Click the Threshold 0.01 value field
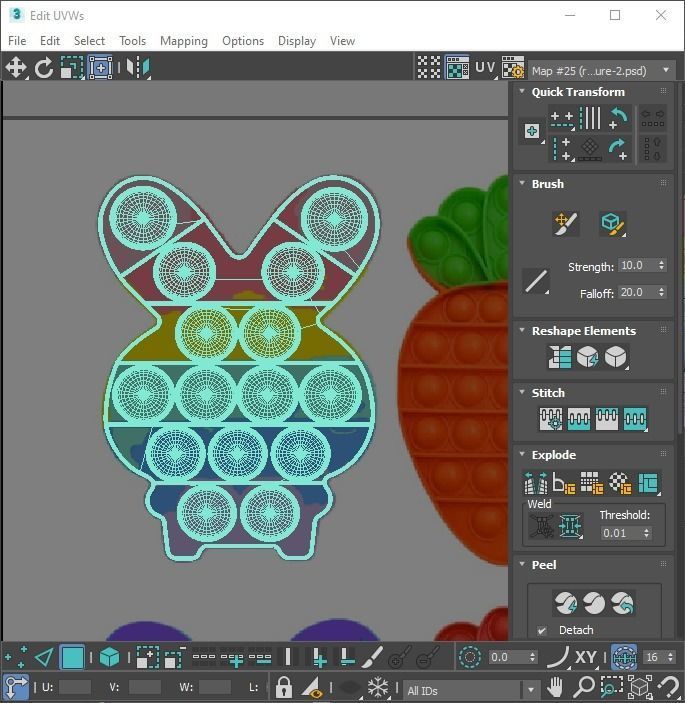685x703 pixels. (621, 533)
